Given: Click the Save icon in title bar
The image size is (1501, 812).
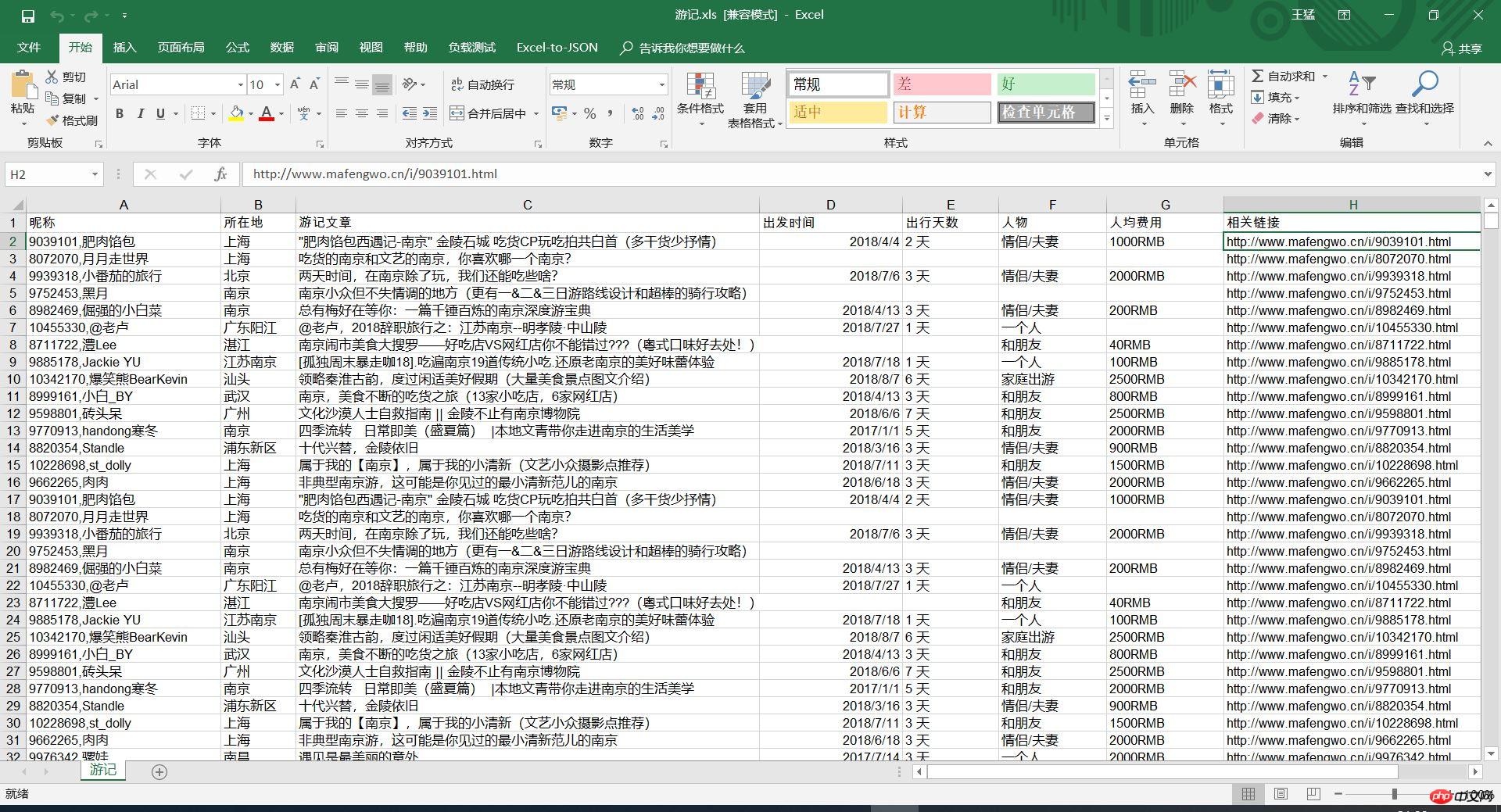Looking at the screenshot, I should (x=28, y=16).
